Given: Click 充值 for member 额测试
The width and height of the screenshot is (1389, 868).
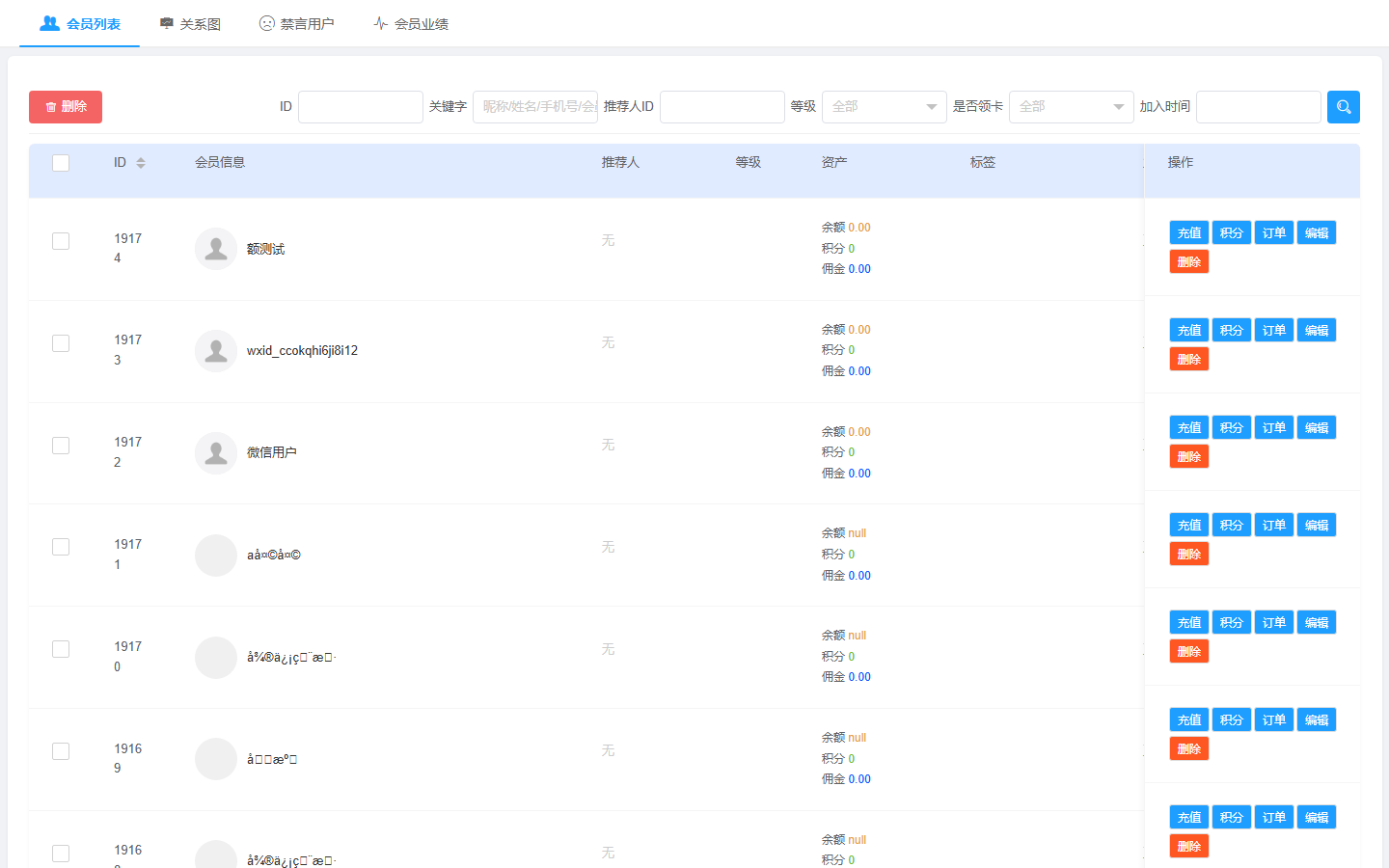Looking at the screenshot, I should coord(1189,233).
